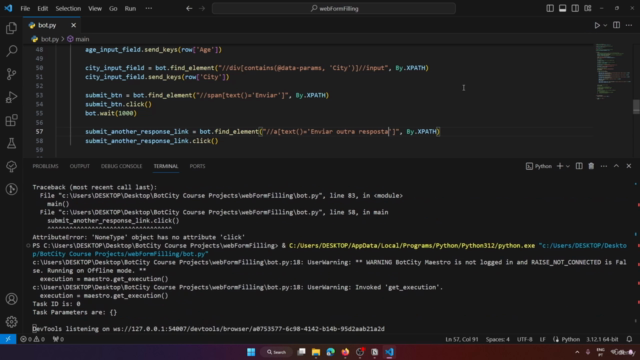Kill terminal with trash icon
Viewport: 640px width, 360px height.
(591, 166)
